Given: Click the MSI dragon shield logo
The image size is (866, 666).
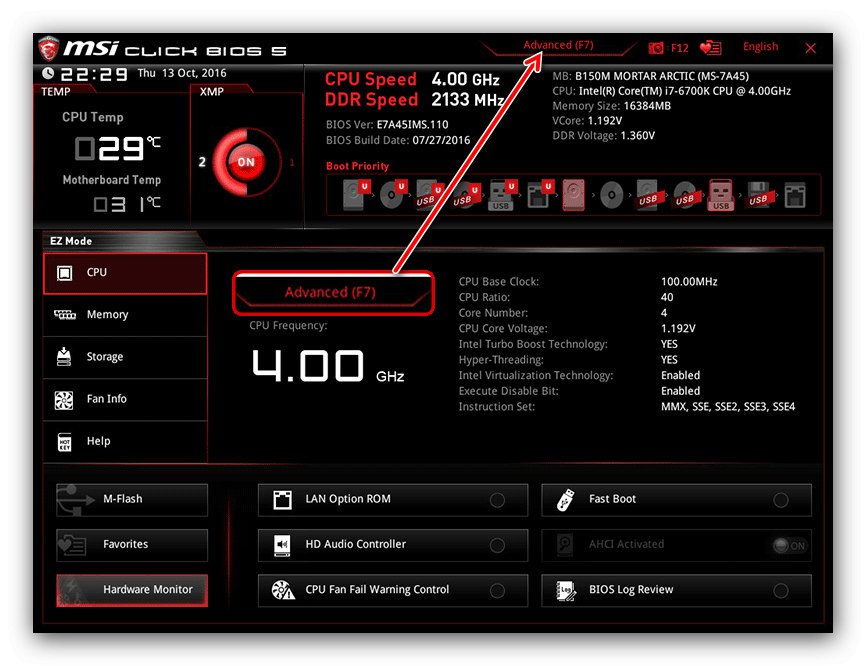Looking at the screenshot, I should (x=48, y=49).
